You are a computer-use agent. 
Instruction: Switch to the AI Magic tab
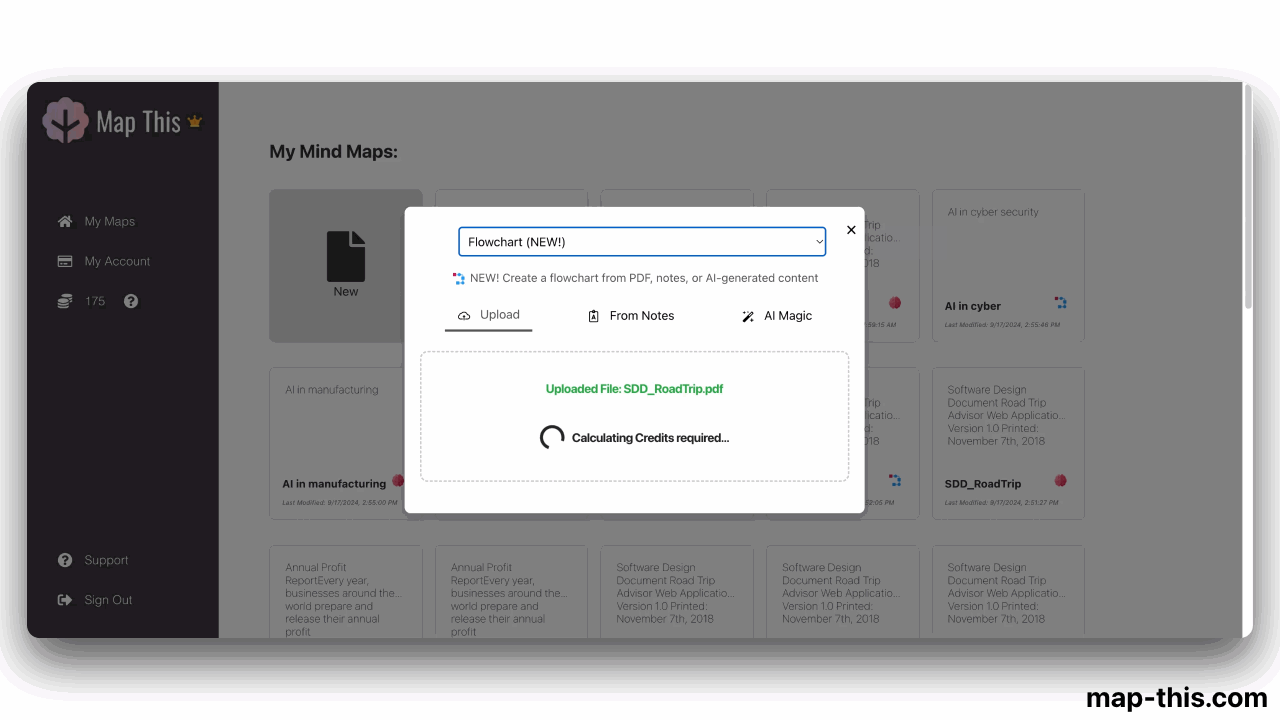777,316
